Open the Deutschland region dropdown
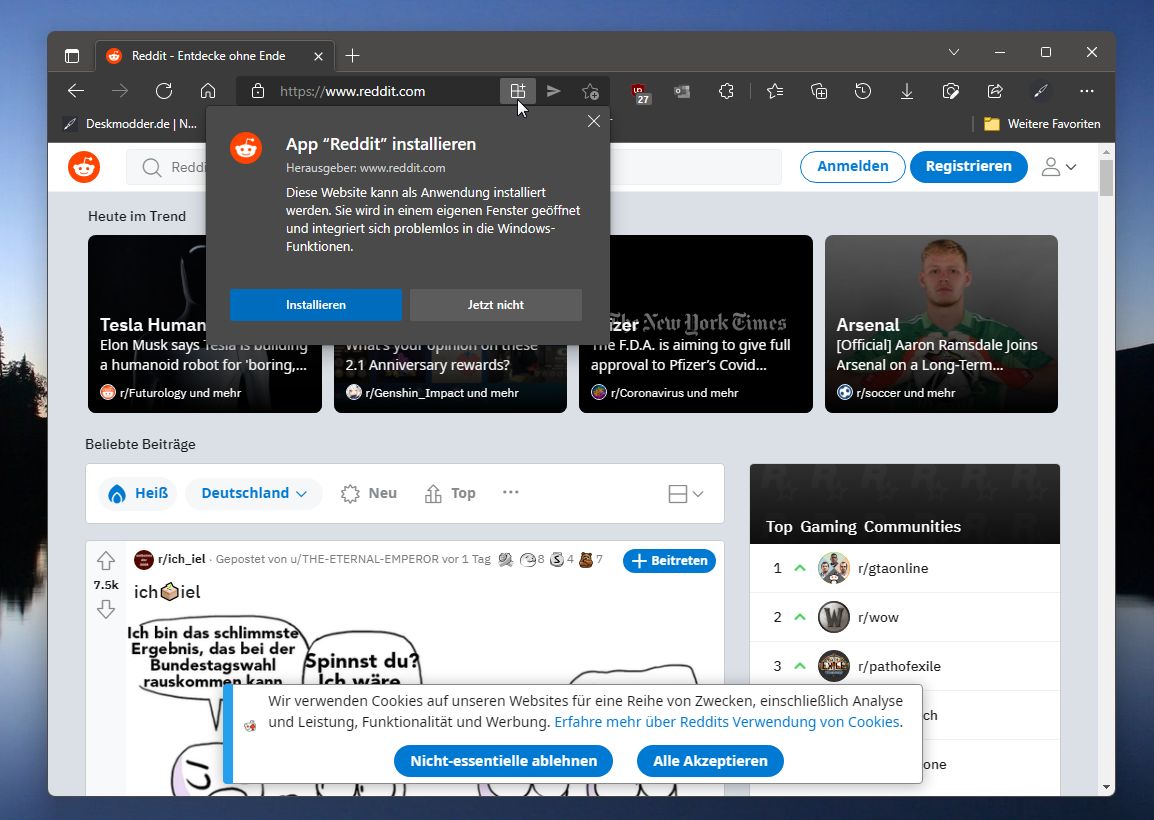This screenshot has height=820, width=1154. click(x=254, y=493)
